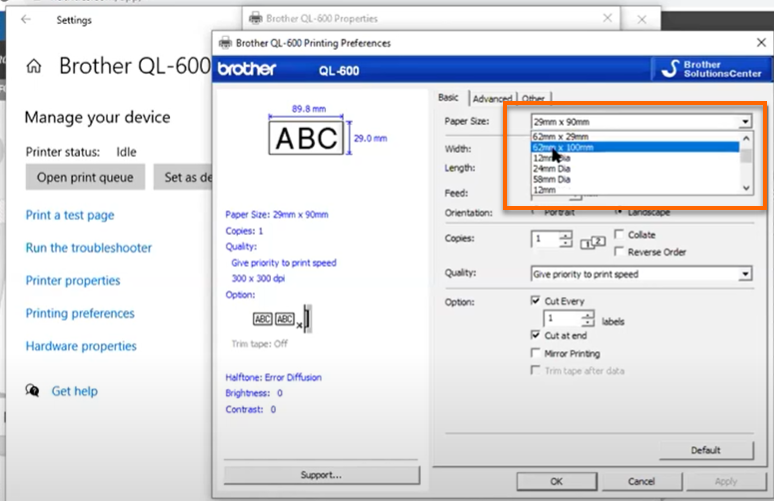Click the printer icon in Printing Preferences title
774x501 pixels.
[x=225, y=43]
